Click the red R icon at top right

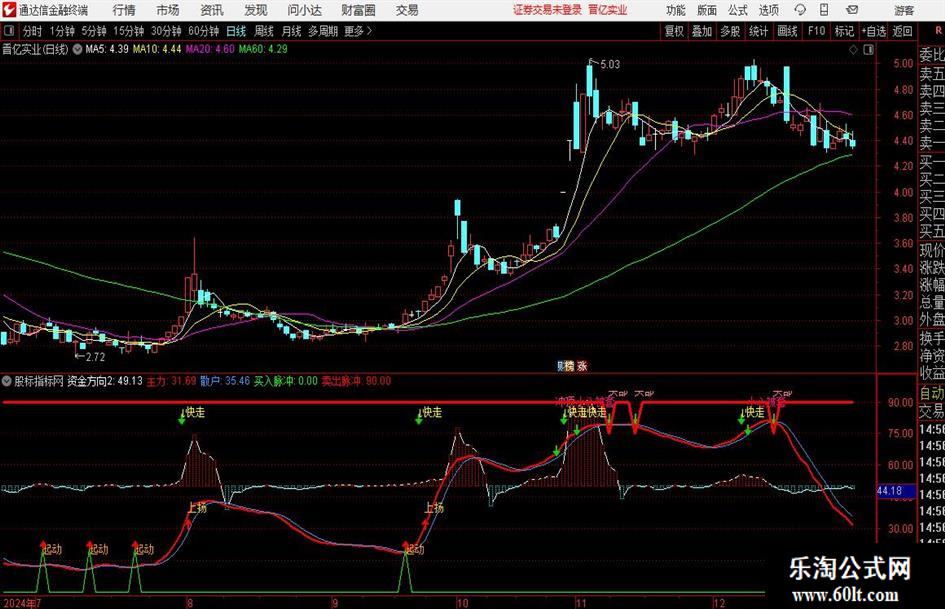939,30
